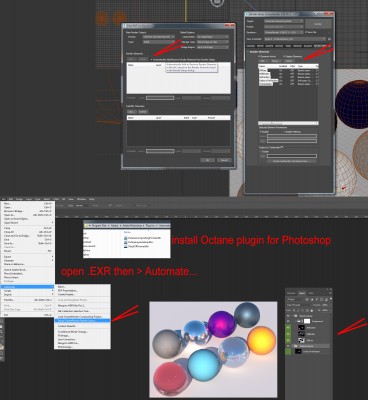The height and width of the screenshot is (400, 368).
Task: Click the shape layer filter icon in Layers panel
Action: pyautogui.click(x=321, y=300)
